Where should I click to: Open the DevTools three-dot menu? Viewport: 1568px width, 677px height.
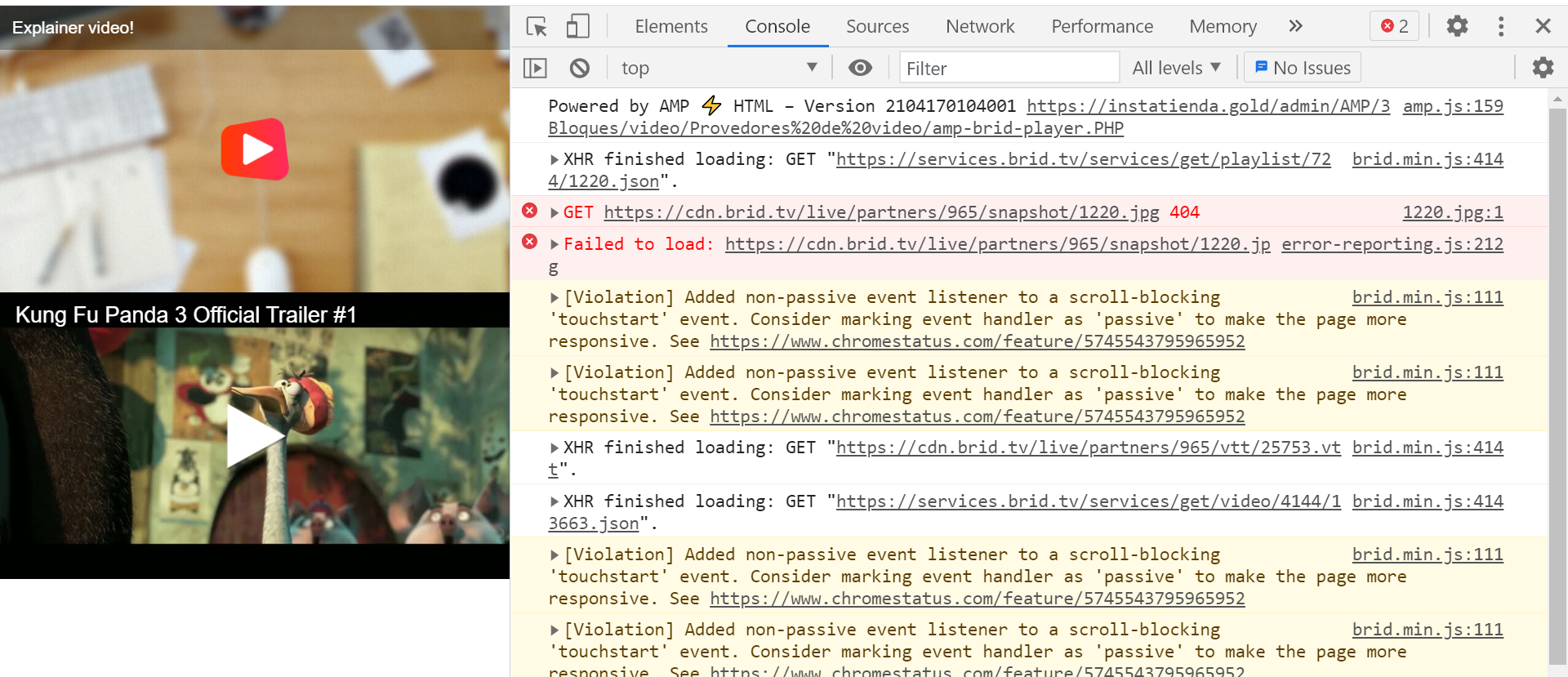pos(1501,26)
